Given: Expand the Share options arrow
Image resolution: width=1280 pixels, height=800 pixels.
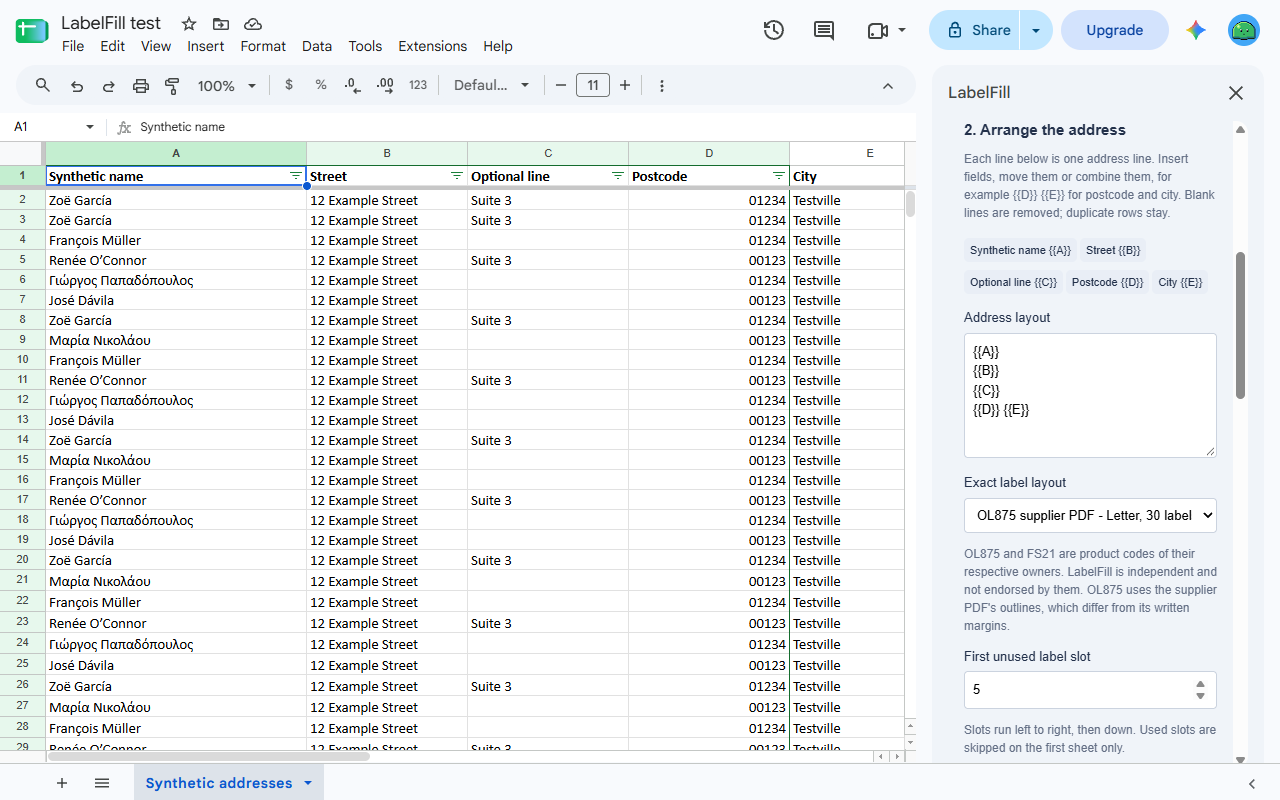Looking at the screenshot, I should coord(1036,30).
